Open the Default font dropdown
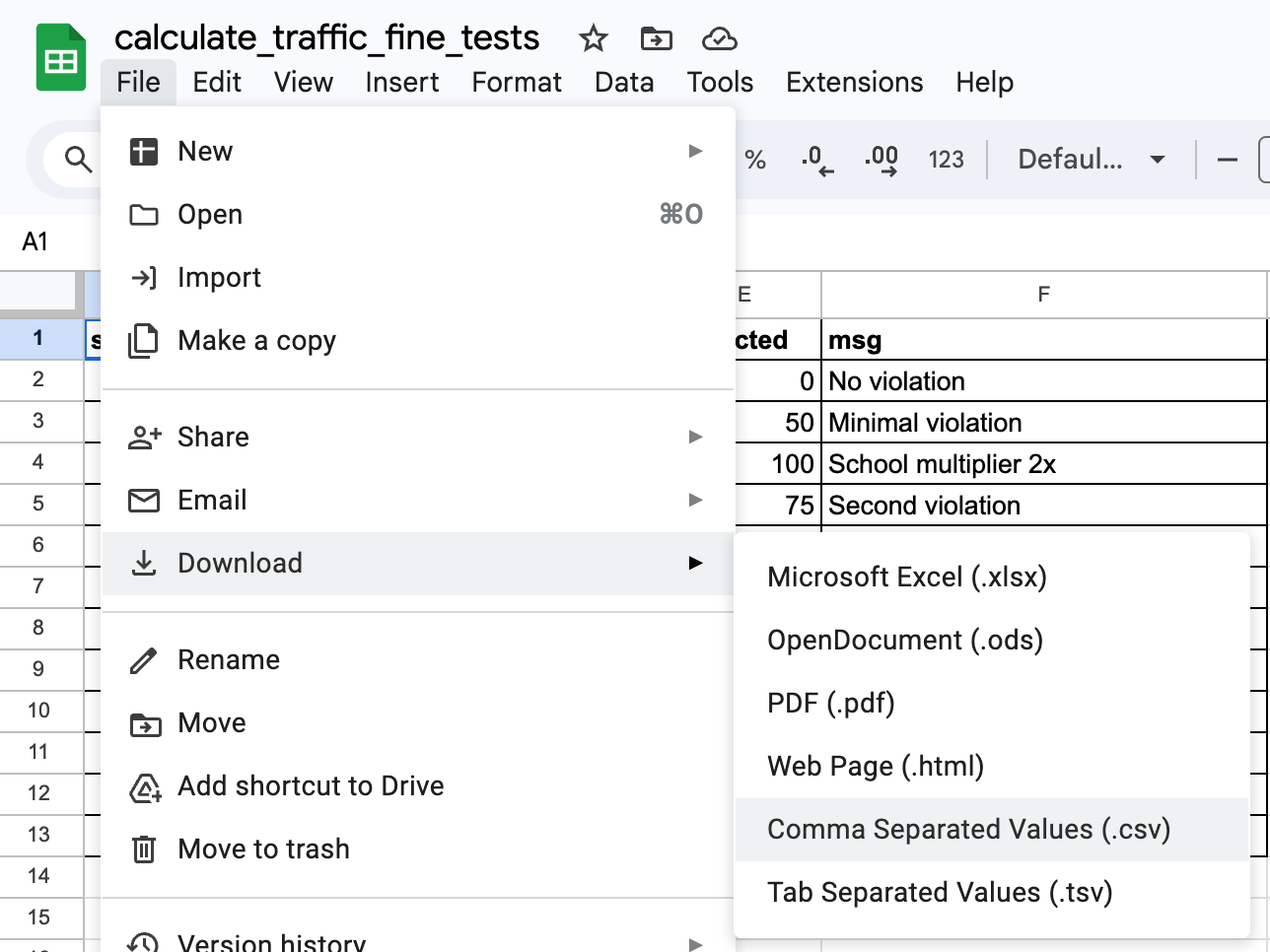This screenshot has width=1270, height=952. pos(1091,160)
